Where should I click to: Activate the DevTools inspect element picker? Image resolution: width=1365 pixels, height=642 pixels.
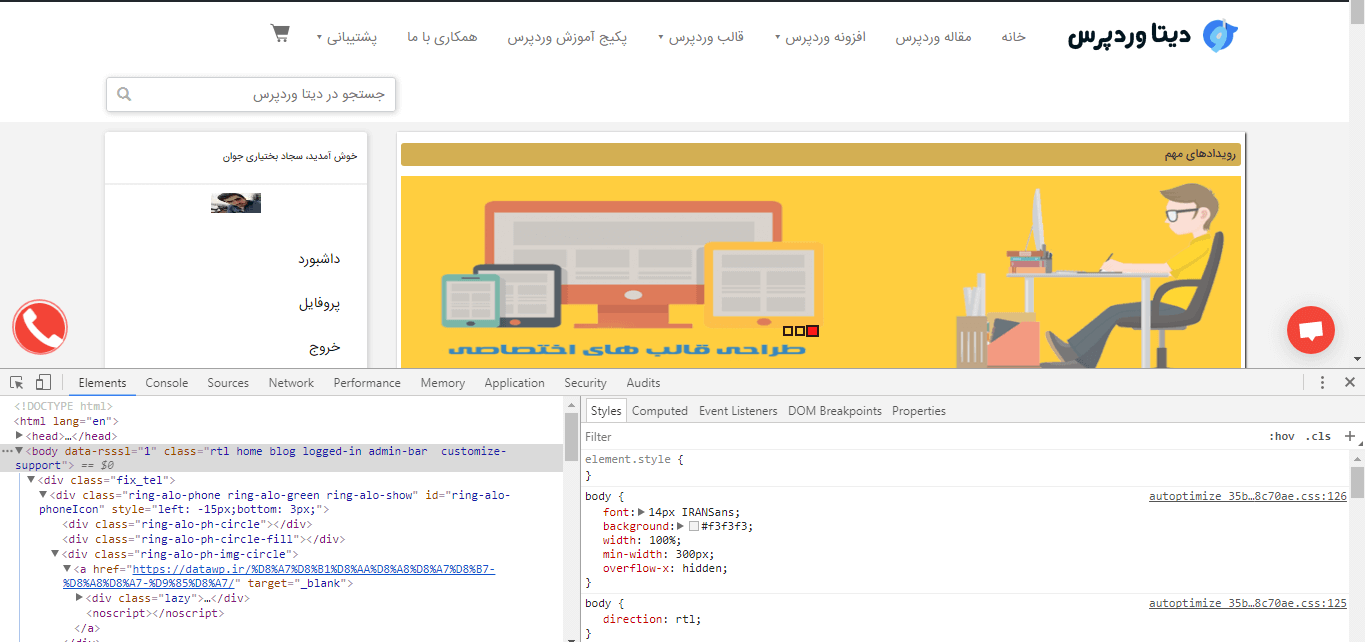(17, 383)
